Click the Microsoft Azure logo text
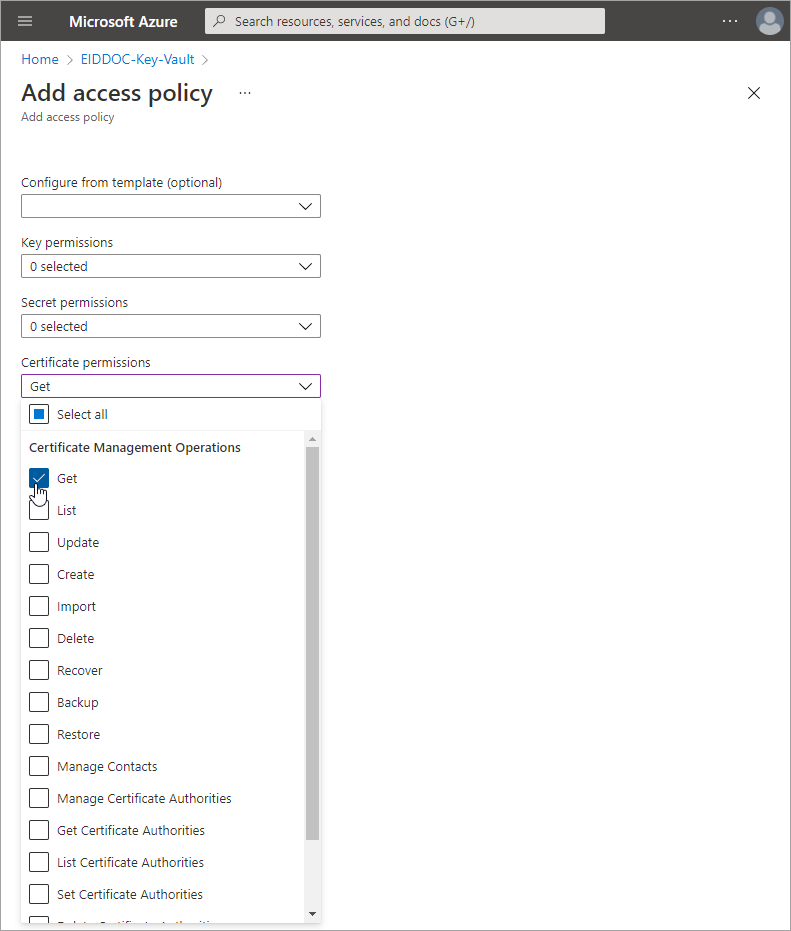The height and width of the screenshot is (931, 791). tap(123, 21)
